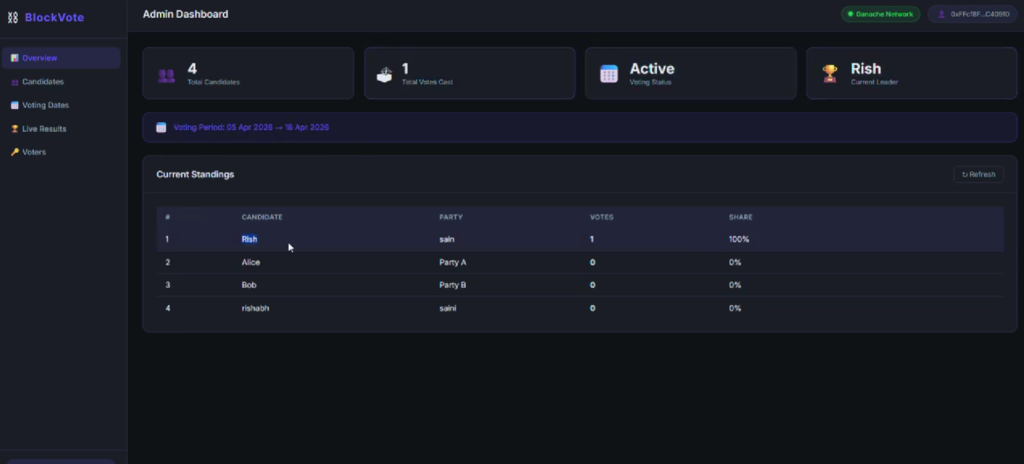Click the Voting Period date text
The image size is (1024, 464).
coord(251,127)
